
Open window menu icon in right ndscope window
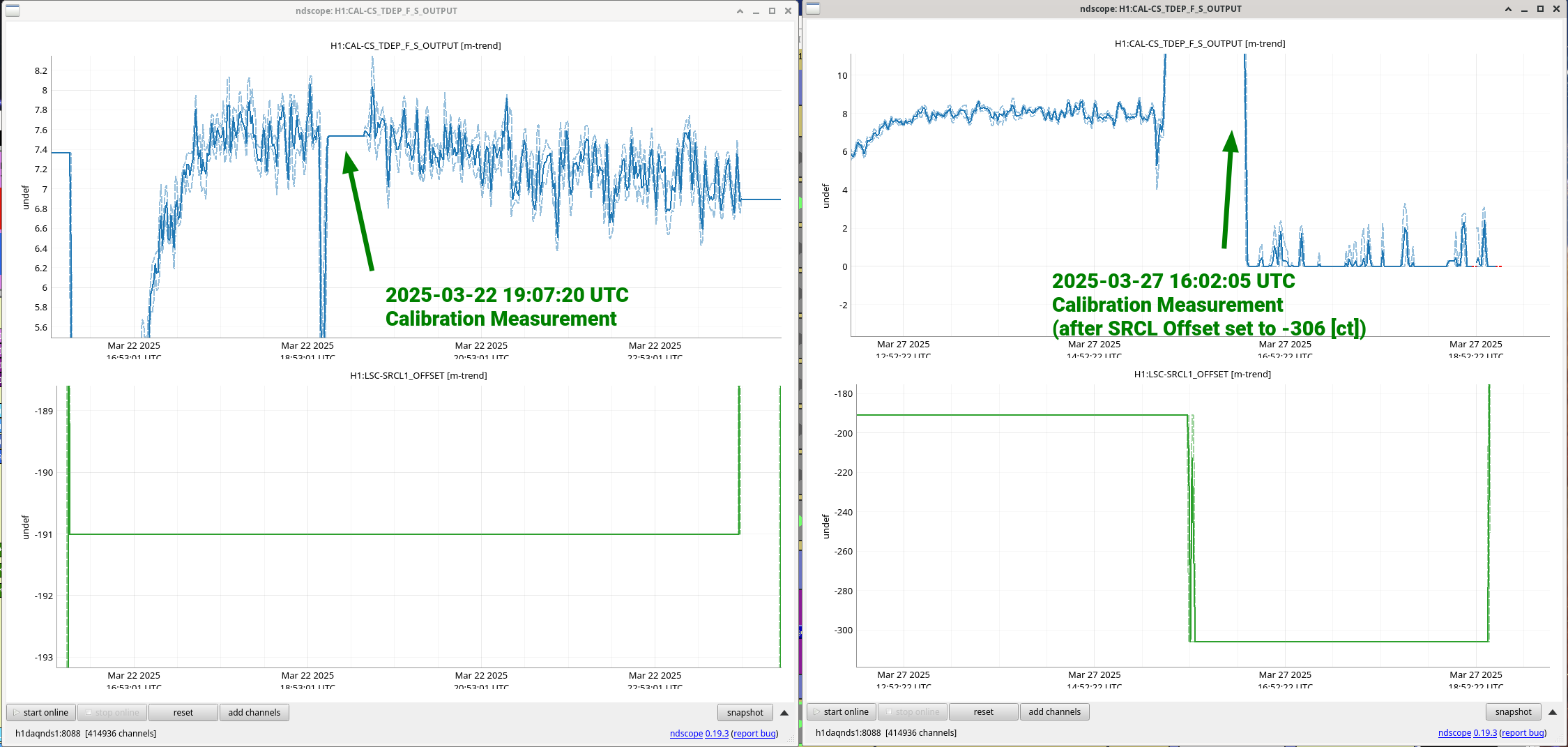(x=813, y=9)
